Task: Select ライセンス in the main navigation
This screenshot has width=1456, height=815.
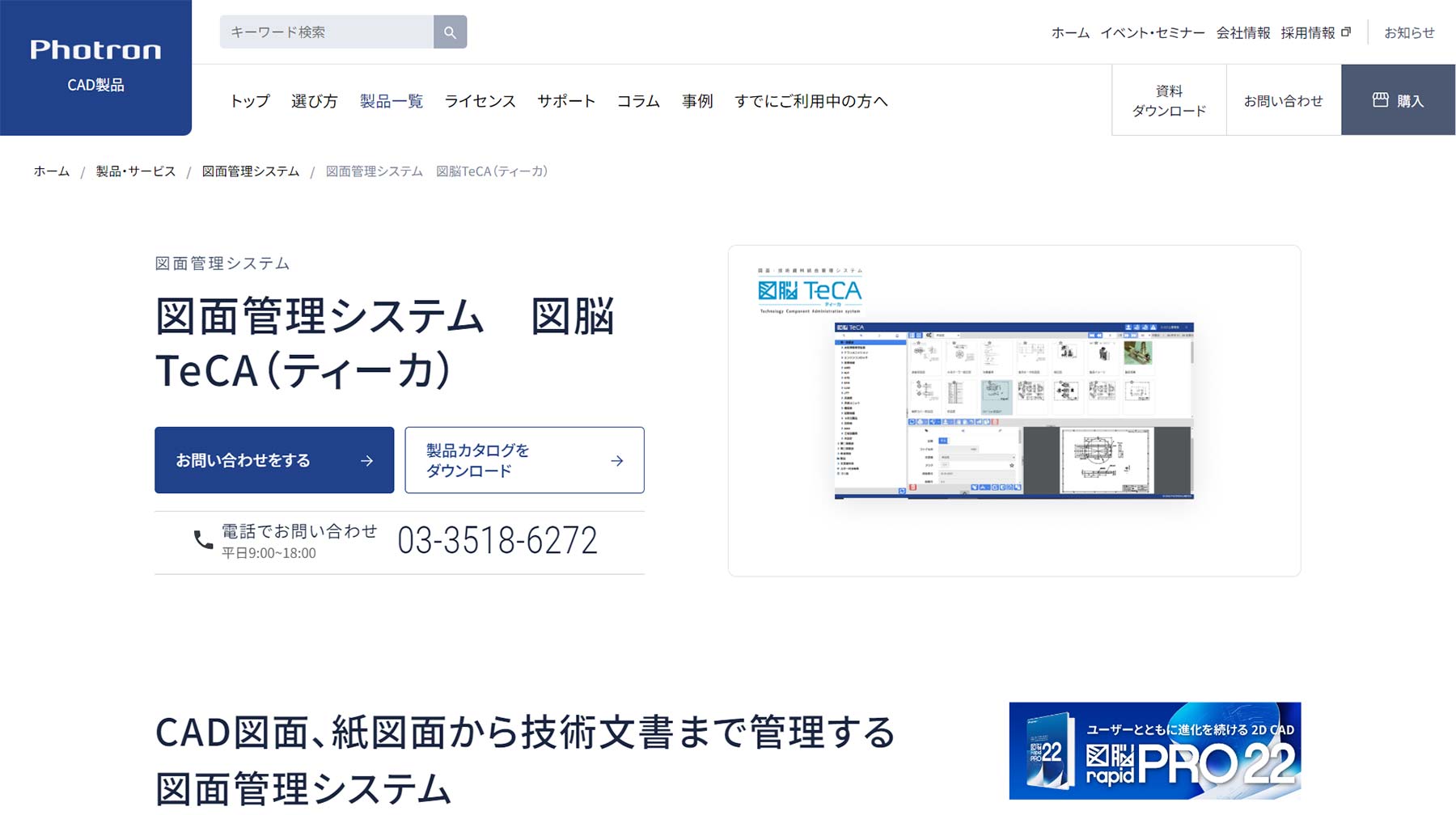Action: 480,101
